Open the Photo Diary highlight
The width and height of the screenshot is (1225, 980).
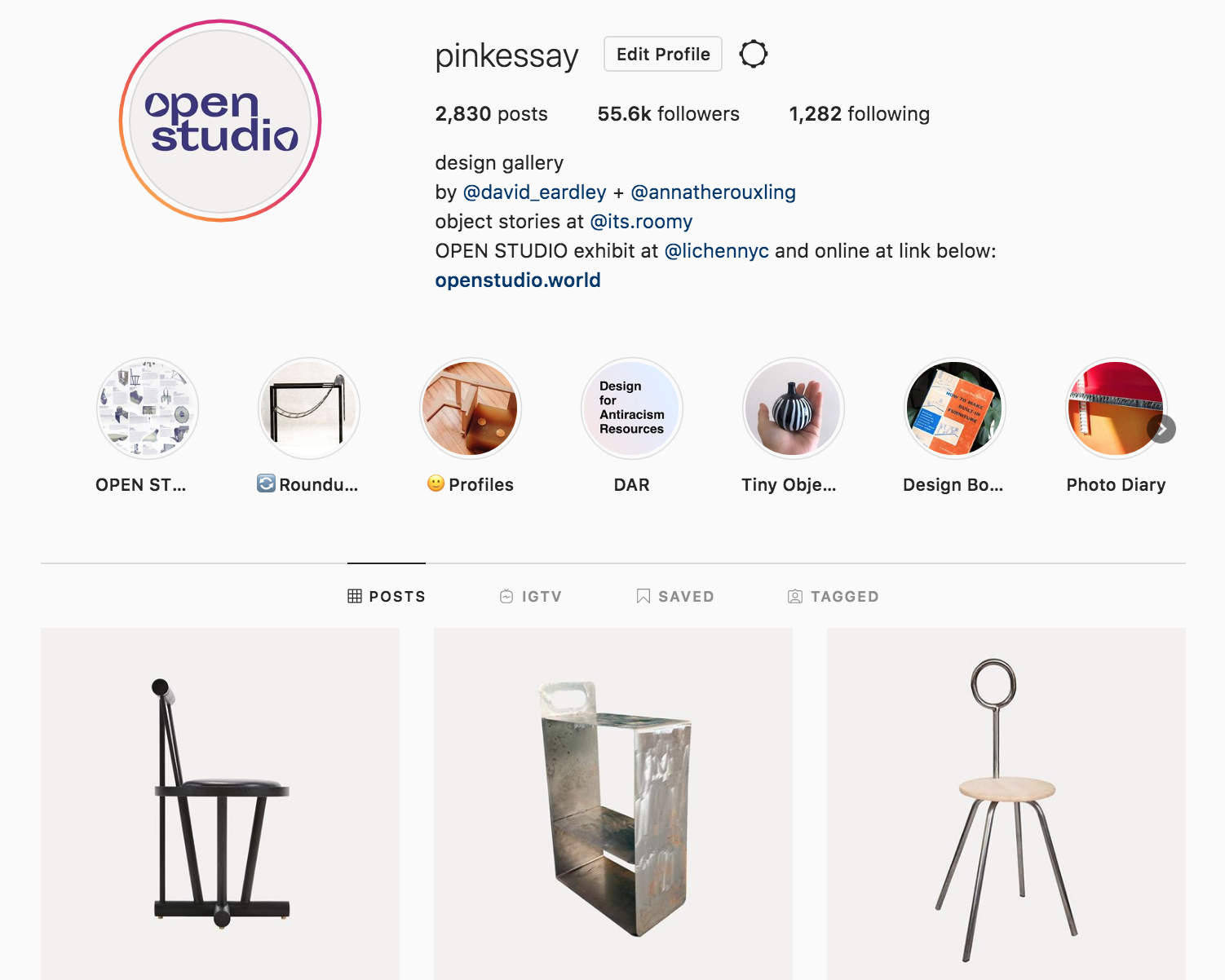coord(1116,408)
